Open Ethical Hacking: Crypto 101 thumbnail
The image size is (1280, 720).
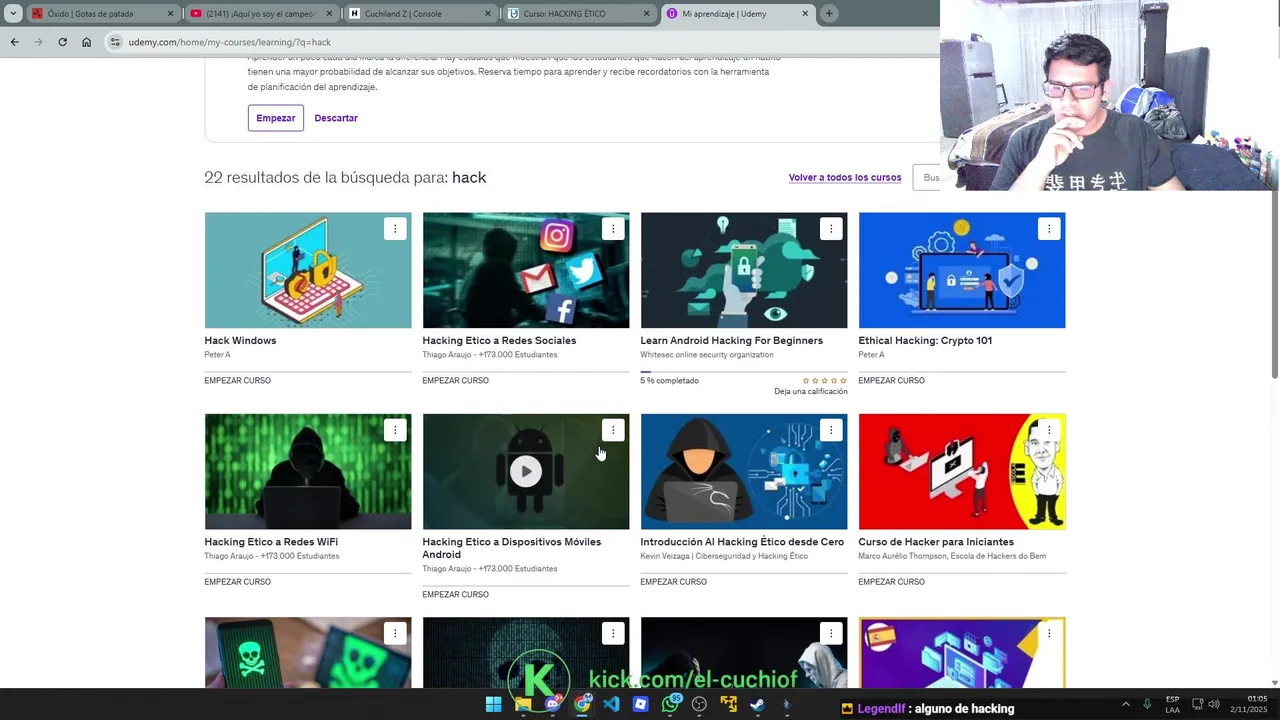click(x=962, y=270)
